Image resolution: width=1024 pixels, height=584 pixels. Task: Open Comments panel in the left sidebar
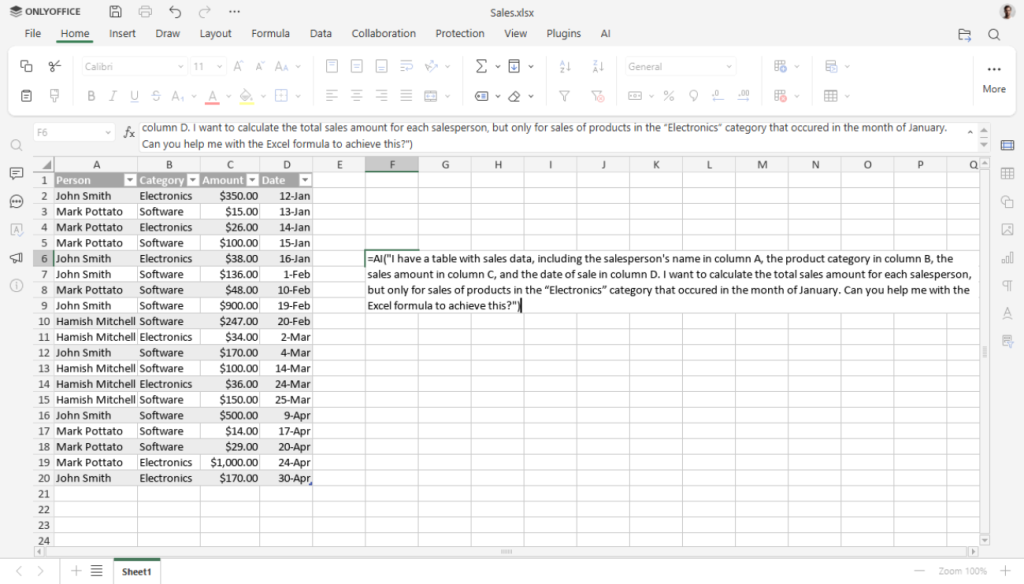pyautogui.click(x=16, y=174)
